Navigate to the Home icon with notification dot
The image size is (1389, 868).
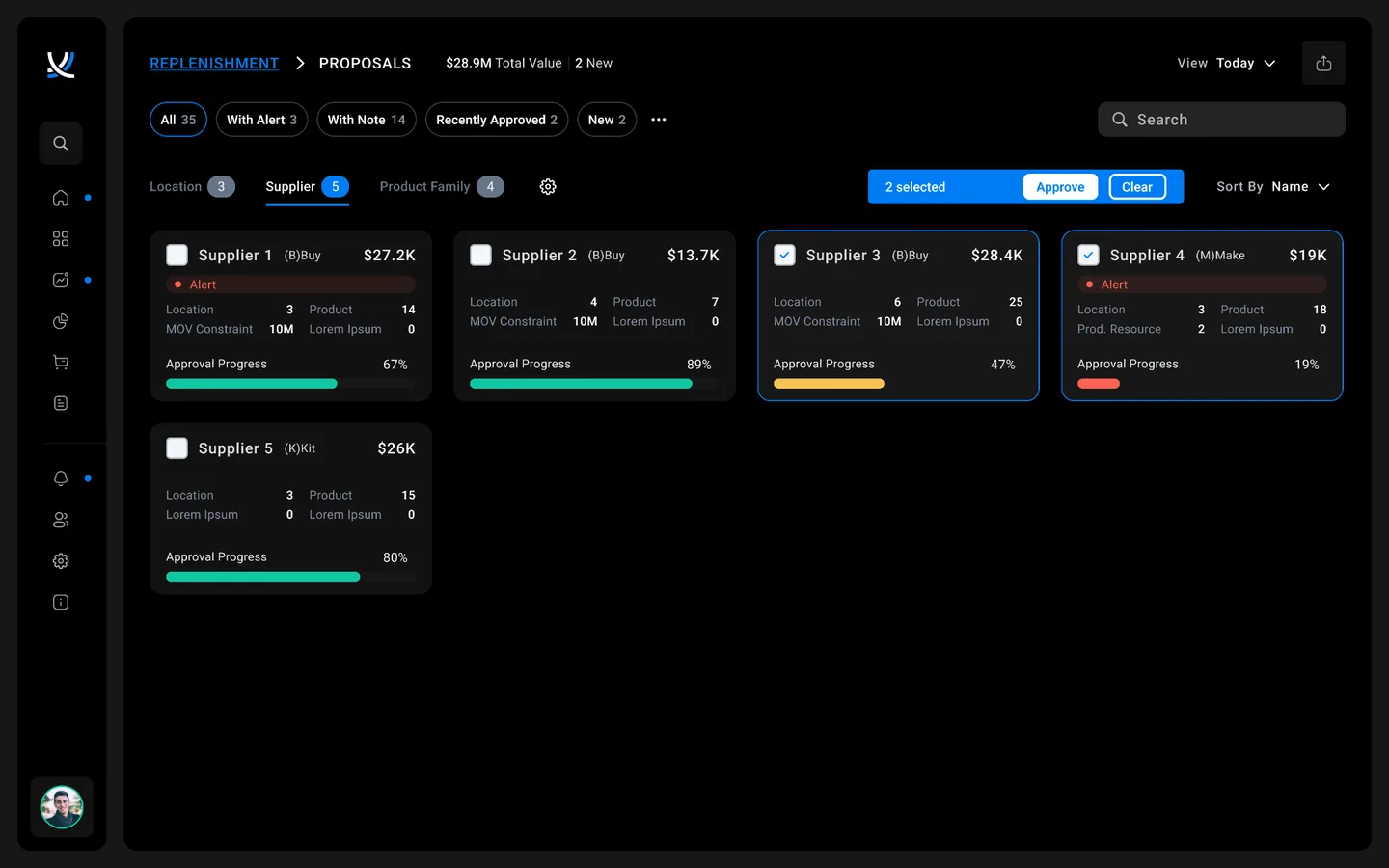click(60, 198)
